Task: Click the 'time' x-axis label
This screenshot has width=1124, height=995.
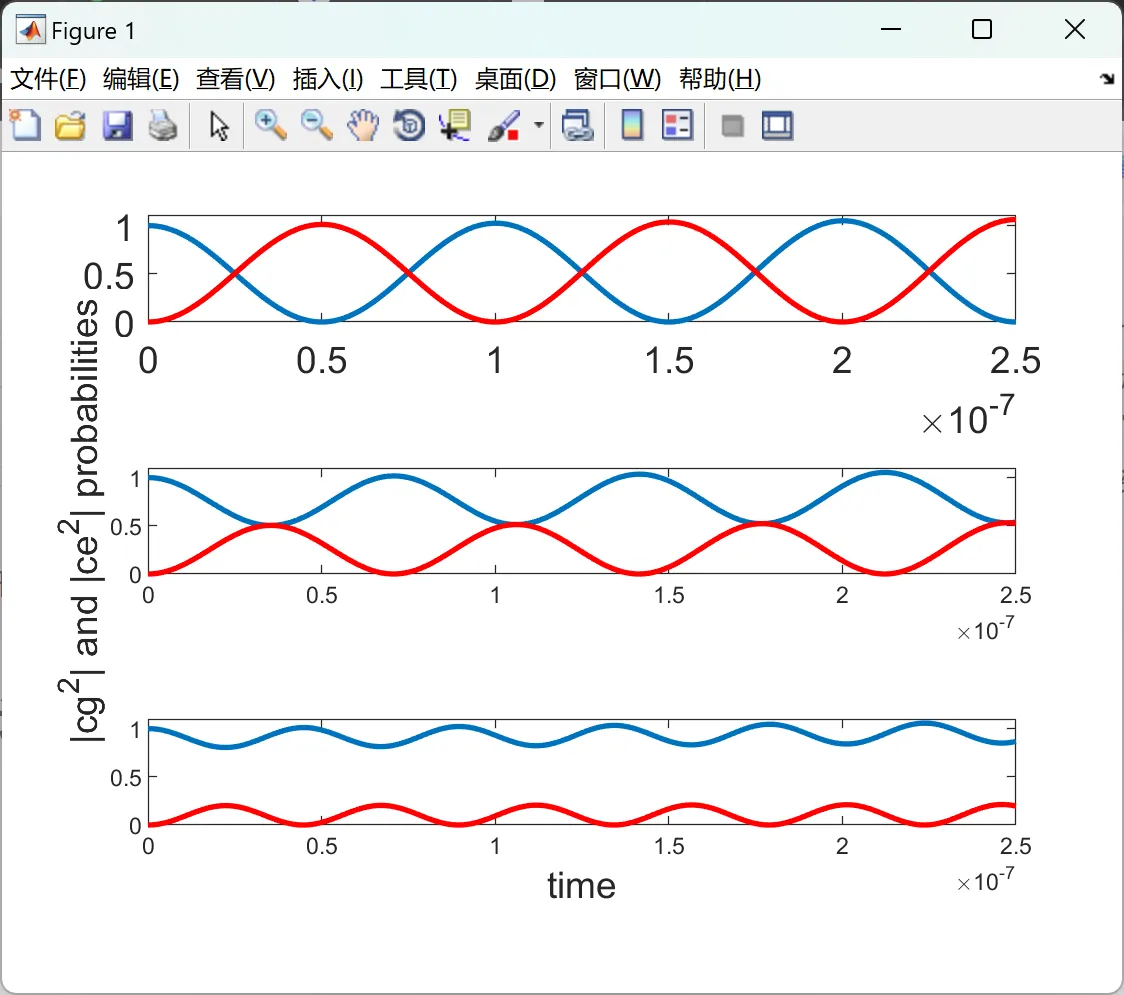Action: [x=581, y=886]
